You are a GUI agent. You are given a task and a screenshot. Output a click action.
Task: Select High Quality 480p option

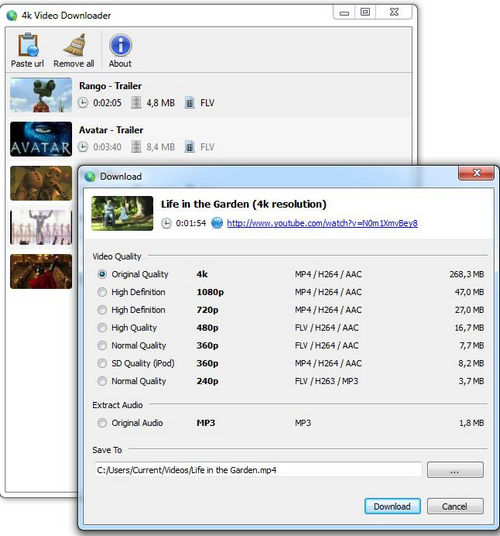pos(102,327)
